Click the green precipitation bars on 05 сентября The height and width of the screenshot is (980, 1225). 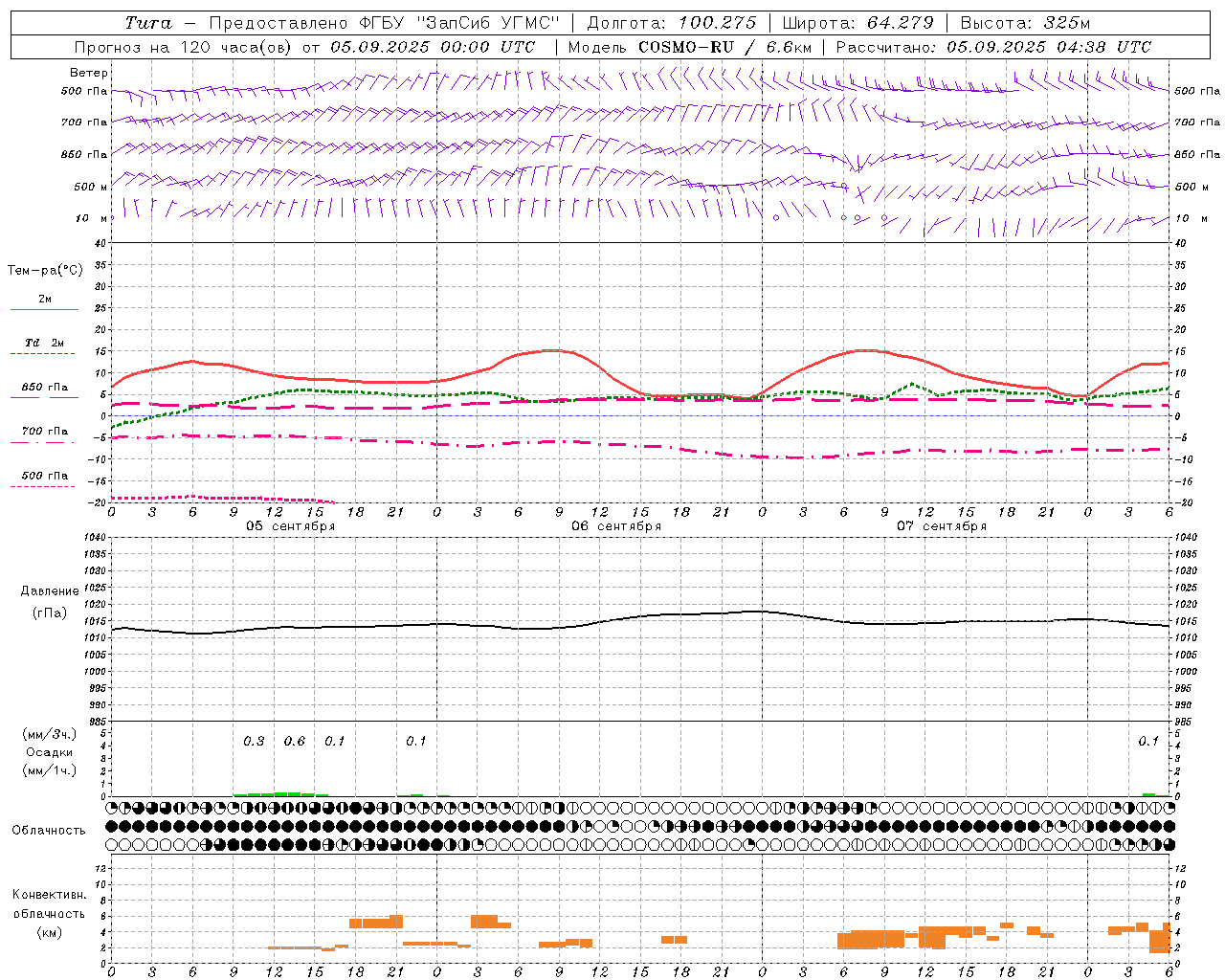[x=281, y=793]
